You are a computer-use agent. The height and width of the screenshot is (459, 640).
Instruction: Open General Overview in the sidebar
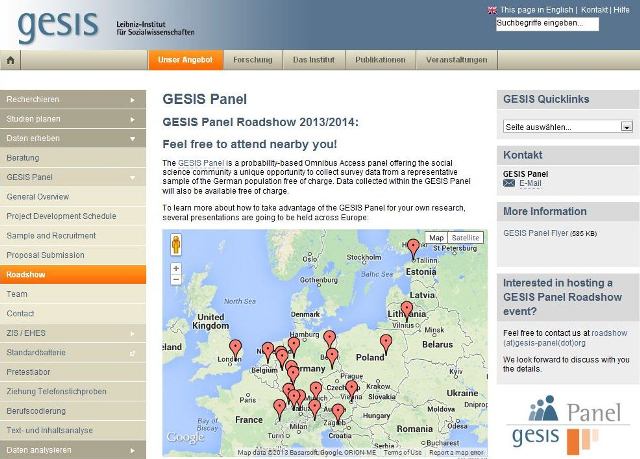coord(73,197)
